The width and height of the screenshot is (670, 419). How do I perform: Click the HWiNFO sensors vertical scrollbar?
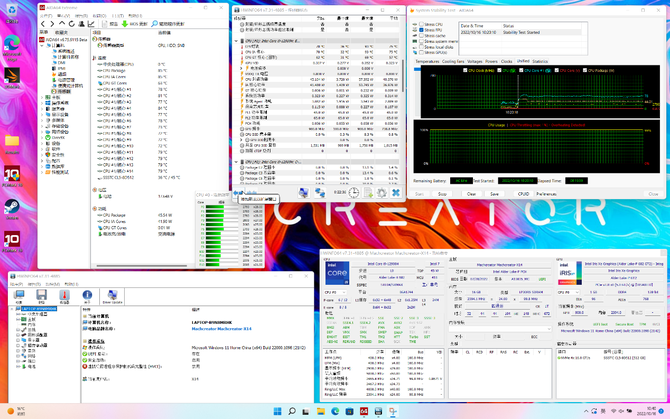[x=403, y=76]
